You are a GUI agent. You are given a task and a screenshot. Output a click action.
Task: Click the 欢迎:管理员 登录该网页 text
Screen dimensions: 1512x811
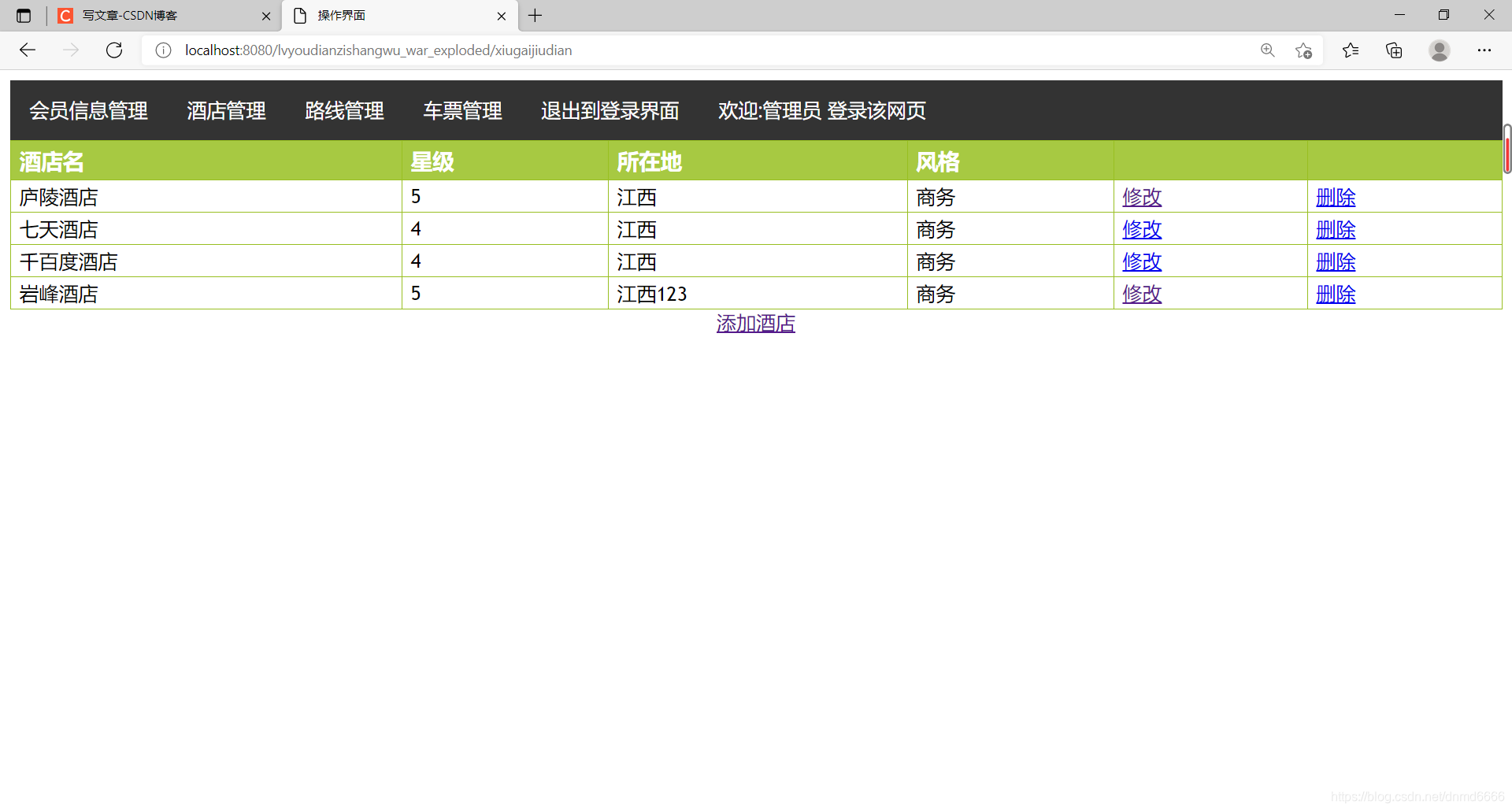click(x=822, y=110)
